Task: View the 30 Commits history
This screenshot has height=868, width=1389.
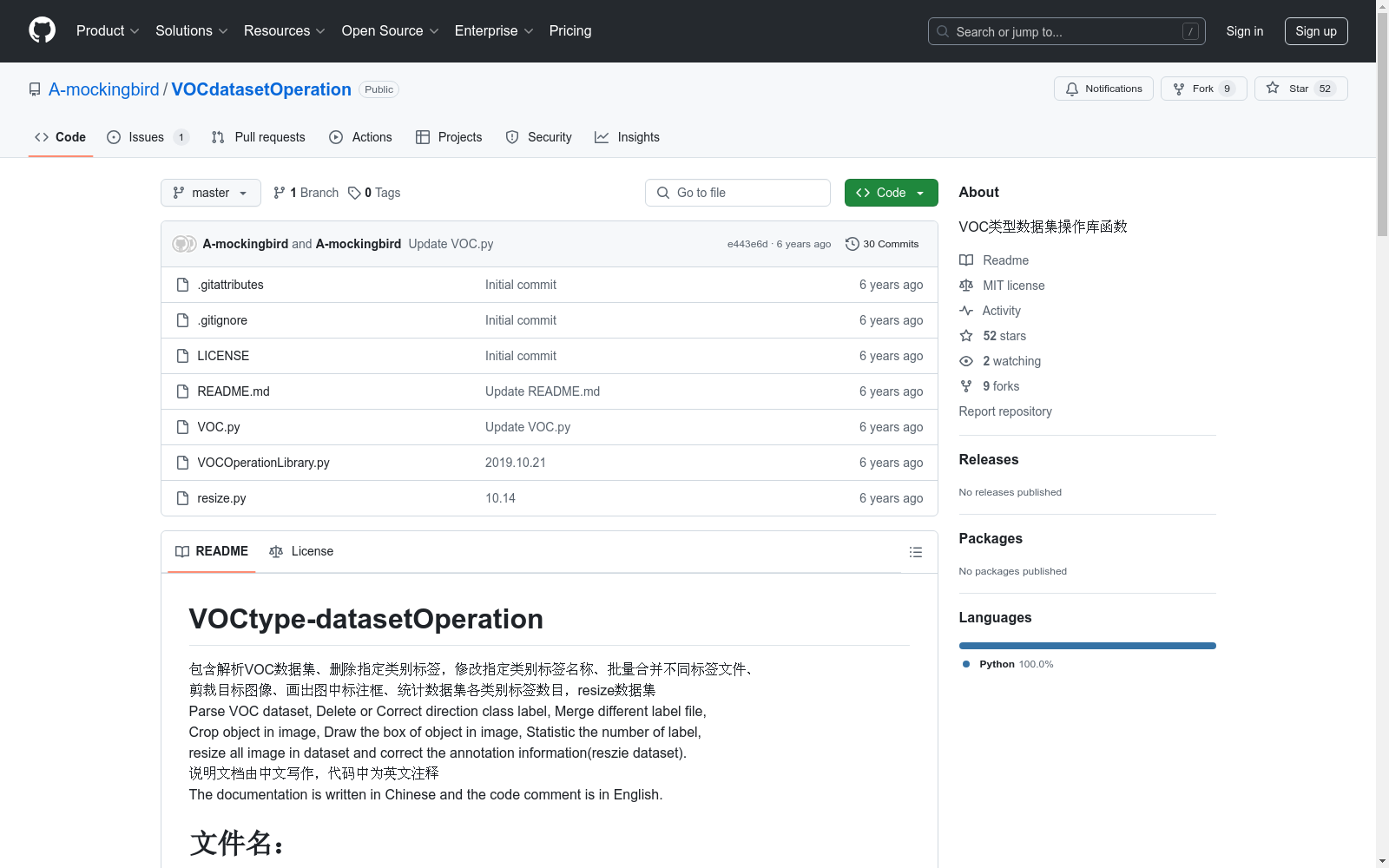Action: coord(882,244)
